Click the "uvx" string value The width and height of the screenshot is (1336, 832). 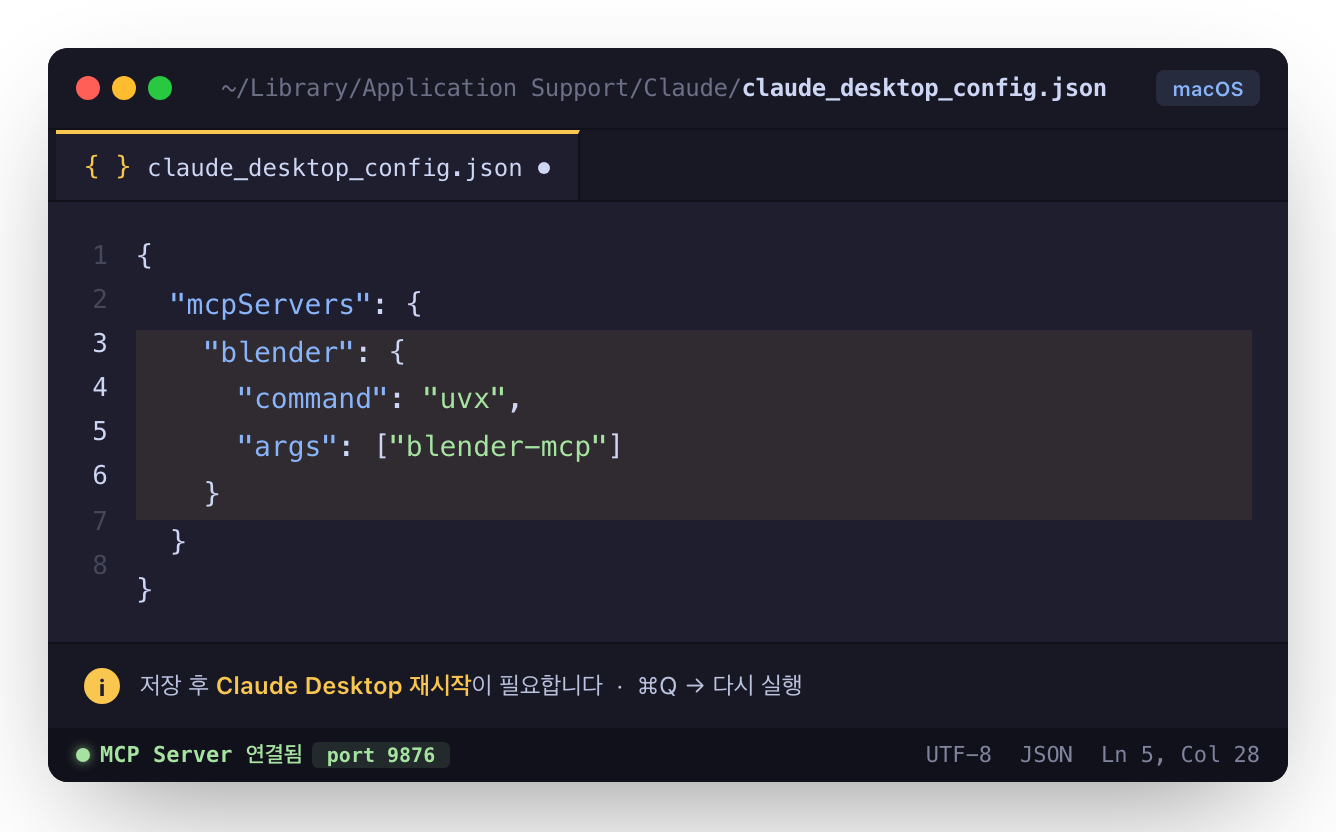click(464, 399)
